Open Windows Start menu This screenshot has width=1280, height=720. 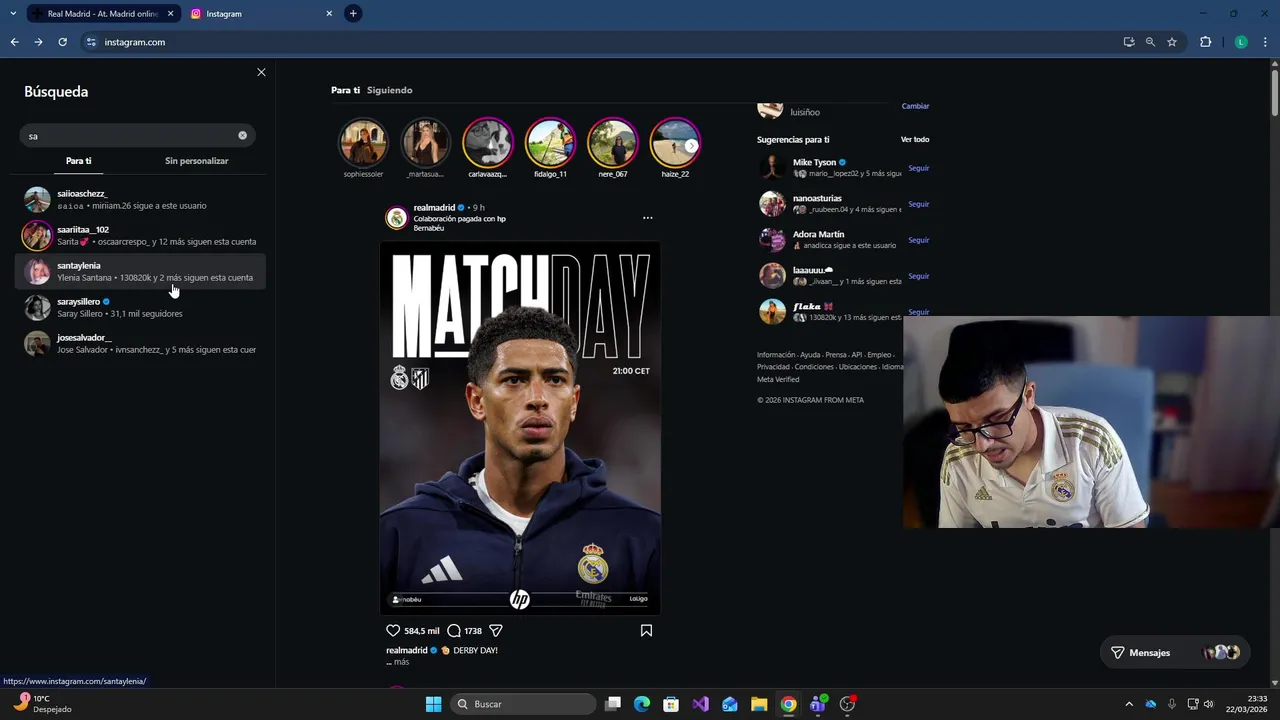point(433,704)
